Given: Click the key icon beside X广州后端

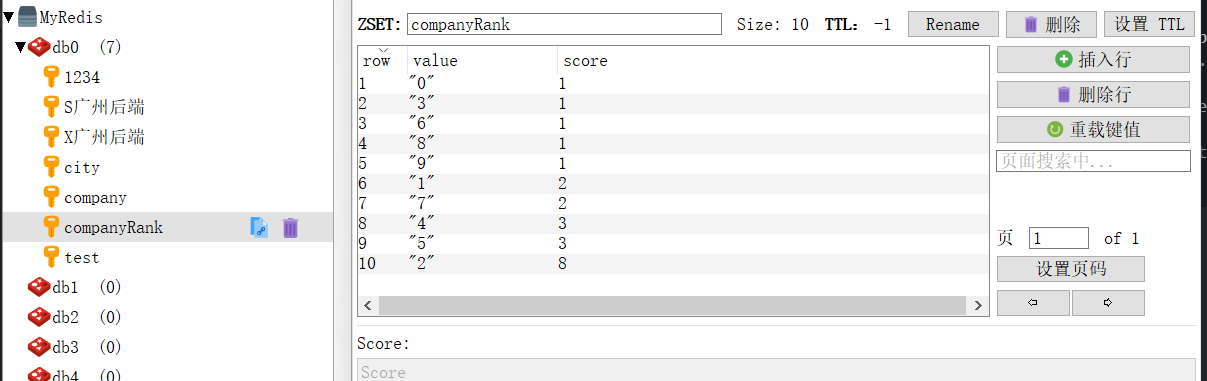Looking at the screenshot, I should tap(52, 137).
